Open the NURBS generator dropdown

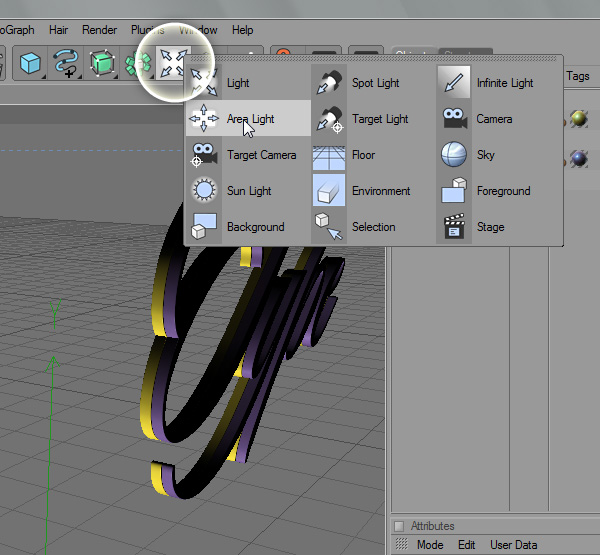click(x=103, y=64)
